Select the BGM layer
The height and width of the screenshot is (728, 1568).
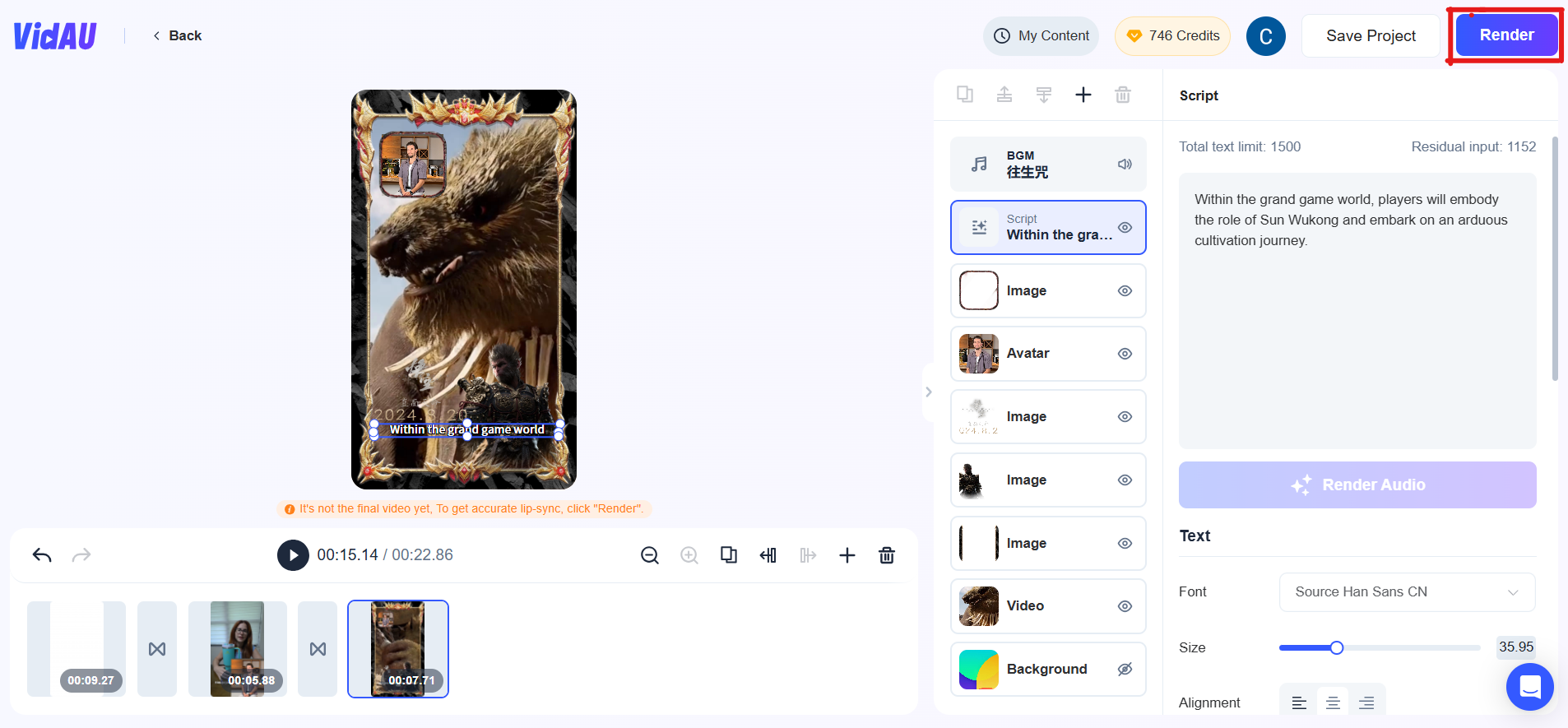coord(1048,165)
